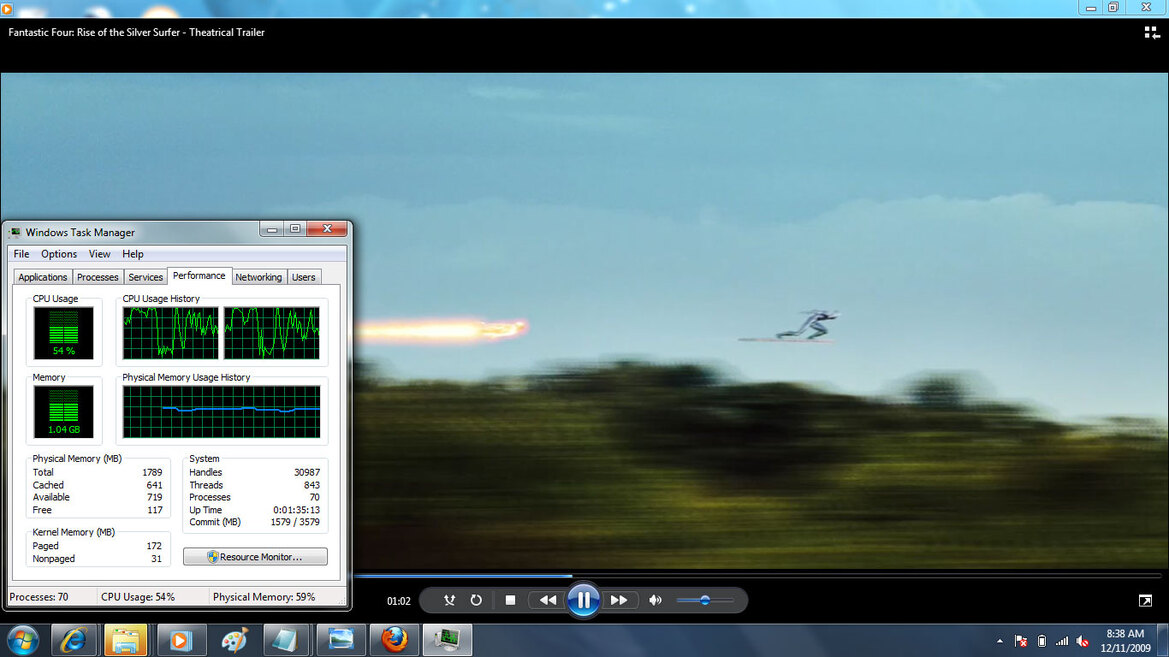Image resolution: width=1169 pixels, height=657 pixels.
Task: Restore down the media player window
Action: [1113, 7]
